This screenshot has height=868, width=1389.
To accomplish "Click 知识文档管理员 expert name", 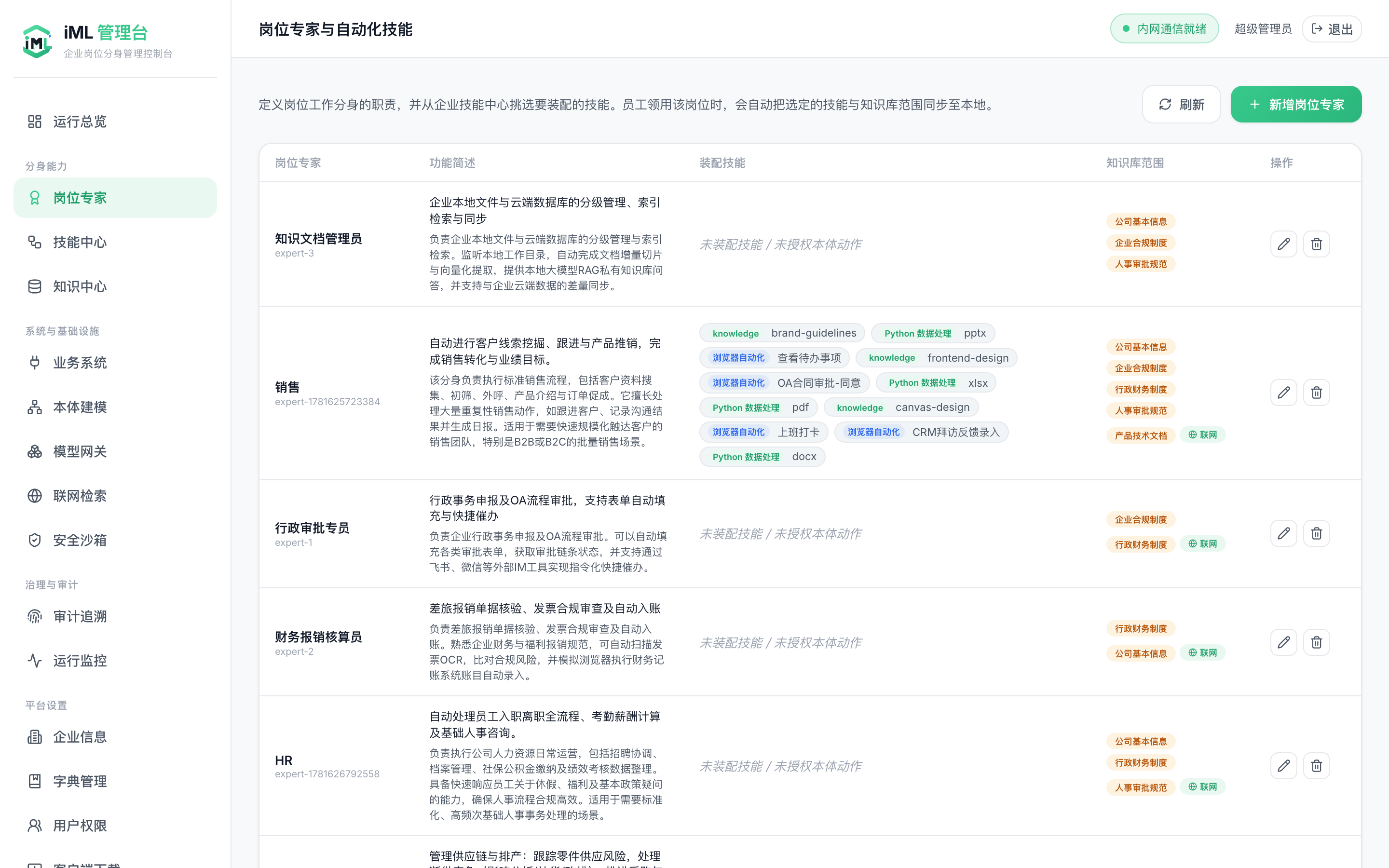I will [x=318, y=239].
